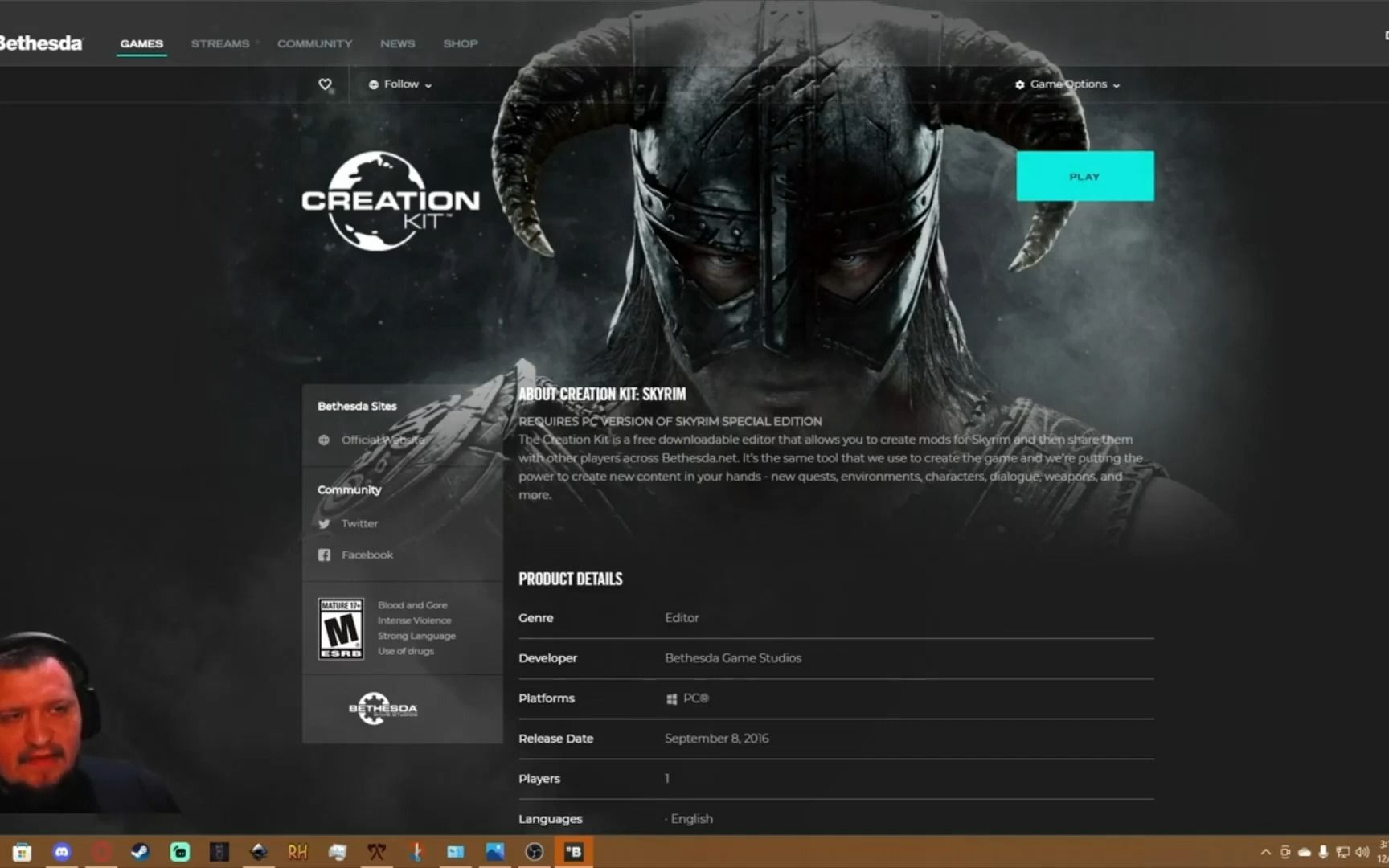The width and height of the screenshot is (1389, 868).
Task: Open the Official Website link
Action: click(383, 440)
